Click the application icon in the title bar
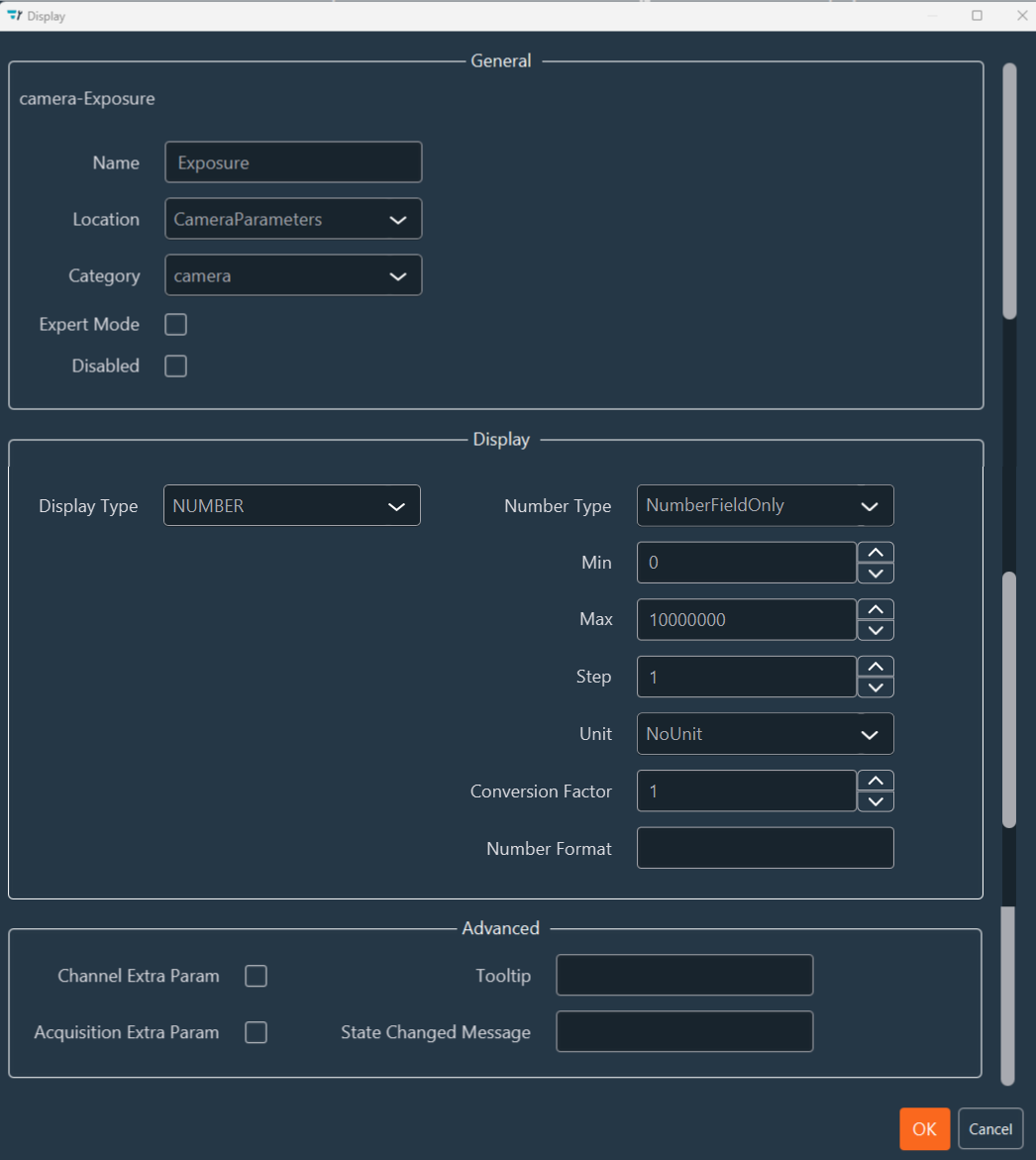Viewport: 1036px width, 1160px height. [x=14, y=15]
